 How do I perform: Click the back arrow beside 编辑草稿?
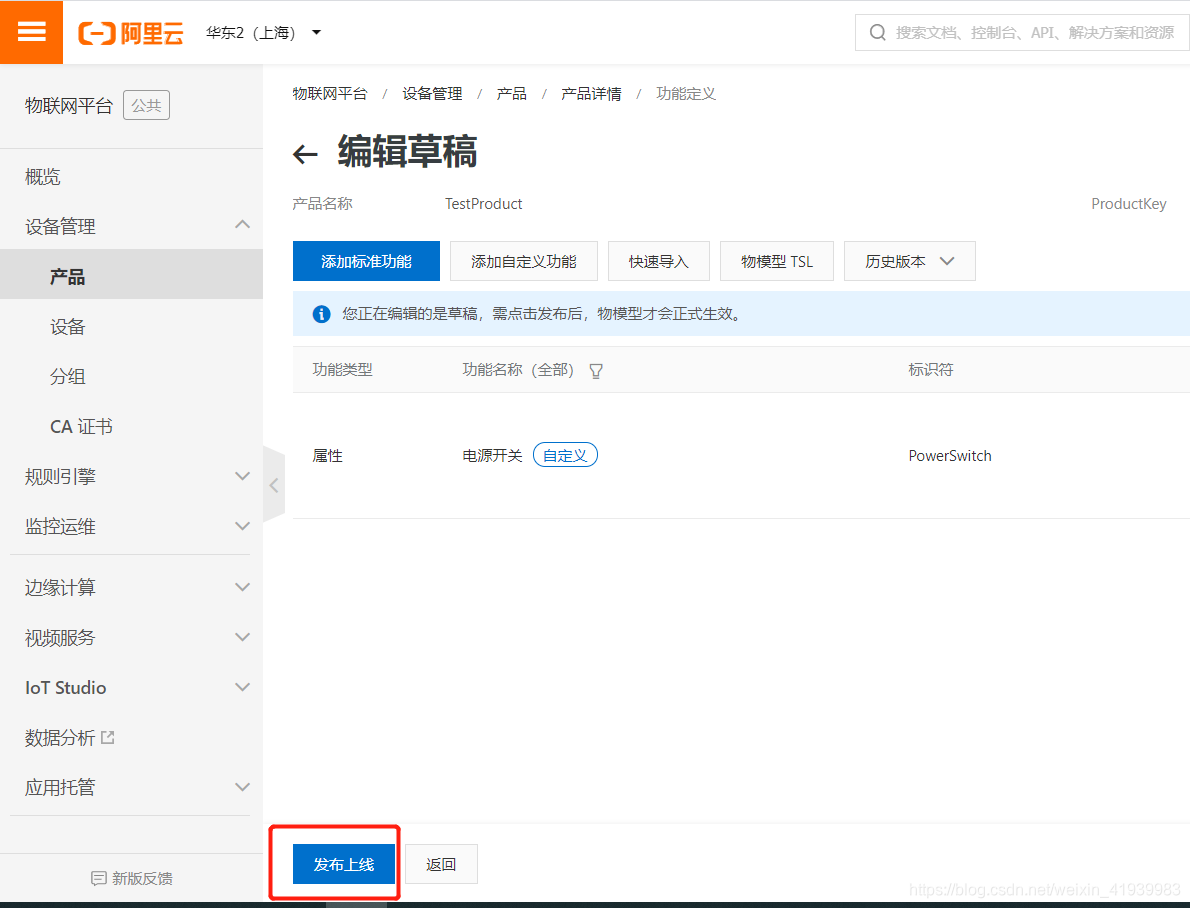(x=305, y=153)
